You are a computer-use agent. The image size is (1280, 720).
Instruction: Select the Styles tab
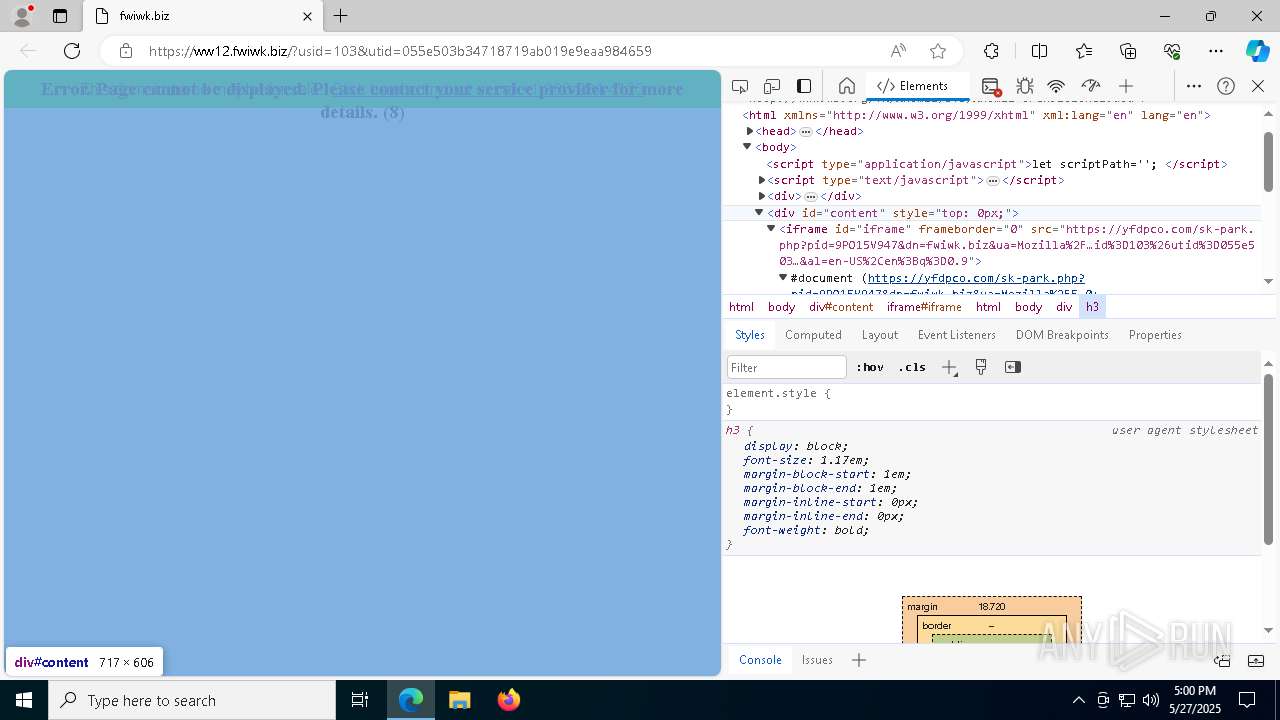click(x=749, y=335)
